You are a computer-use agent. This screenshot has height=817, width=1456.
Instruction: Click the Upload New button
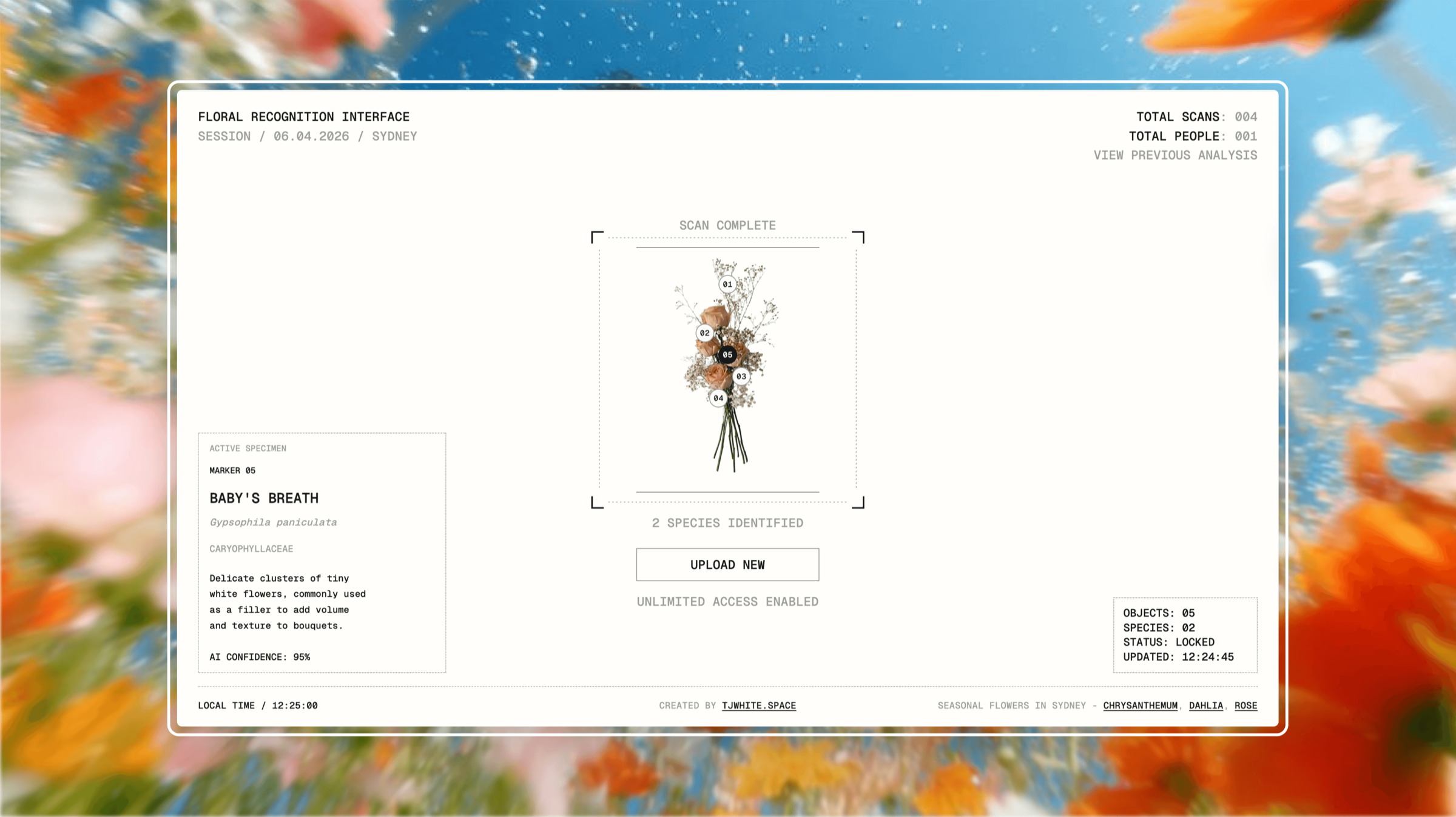click(727, 565)
